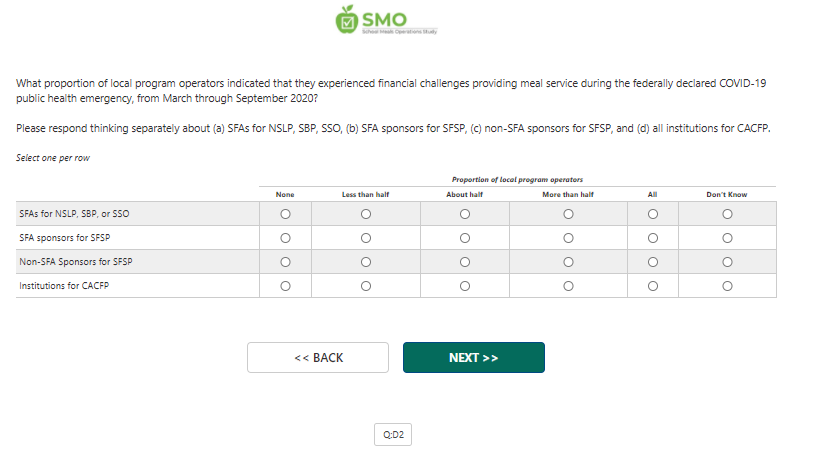Go to previous page with BACK button
This screenshot has width=813, height=456.
tap(318, 358)
